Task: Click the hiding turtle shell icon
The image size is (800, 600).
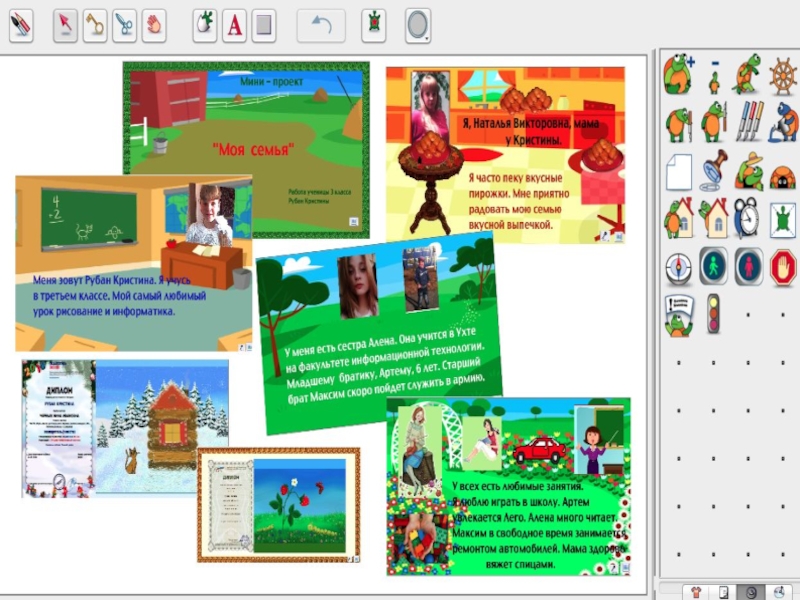Action: (x=783, y=177)
